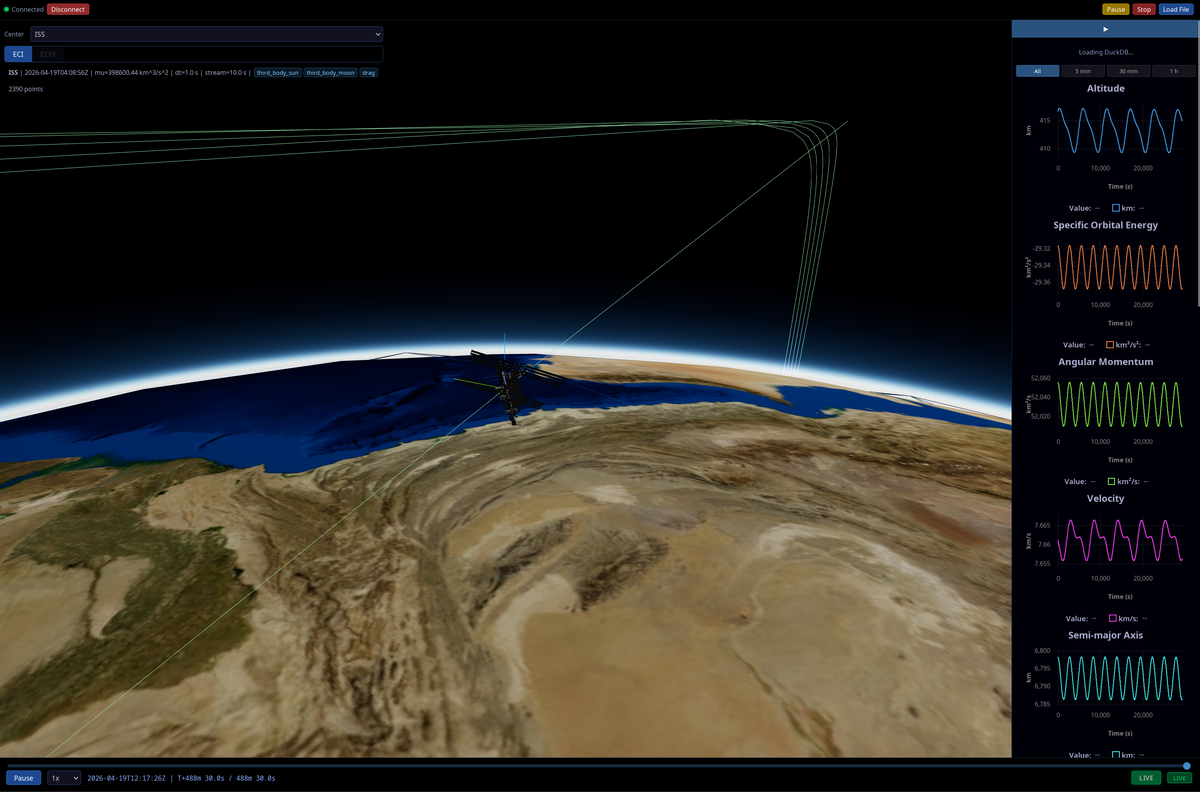
Task: Select the 30 min time range
Action: (1128, 71)
